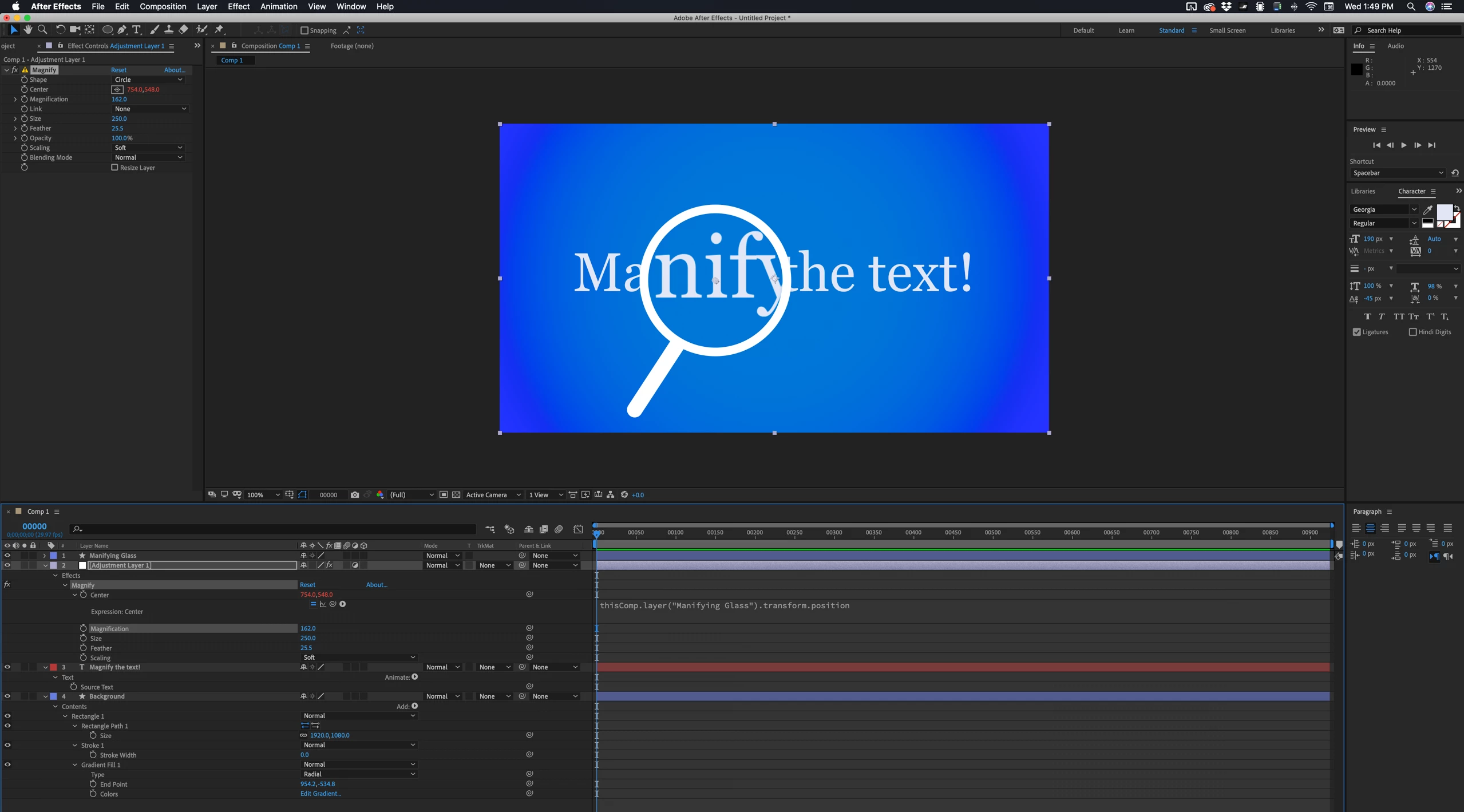This screenshot has width=1464, height=812.
Task: Select the Eraser tool
Action: pos(184,30)
